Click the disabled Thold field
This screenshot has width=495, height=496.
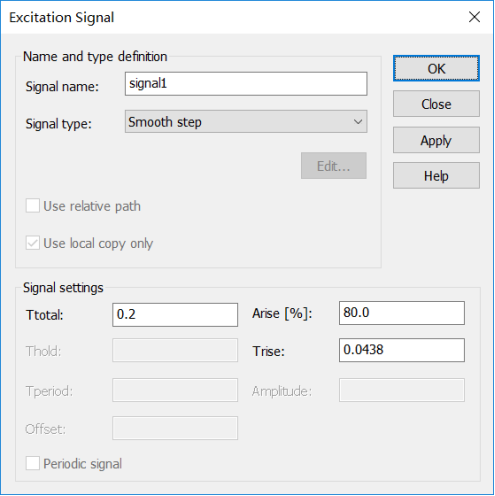click(x=175, y=350)
